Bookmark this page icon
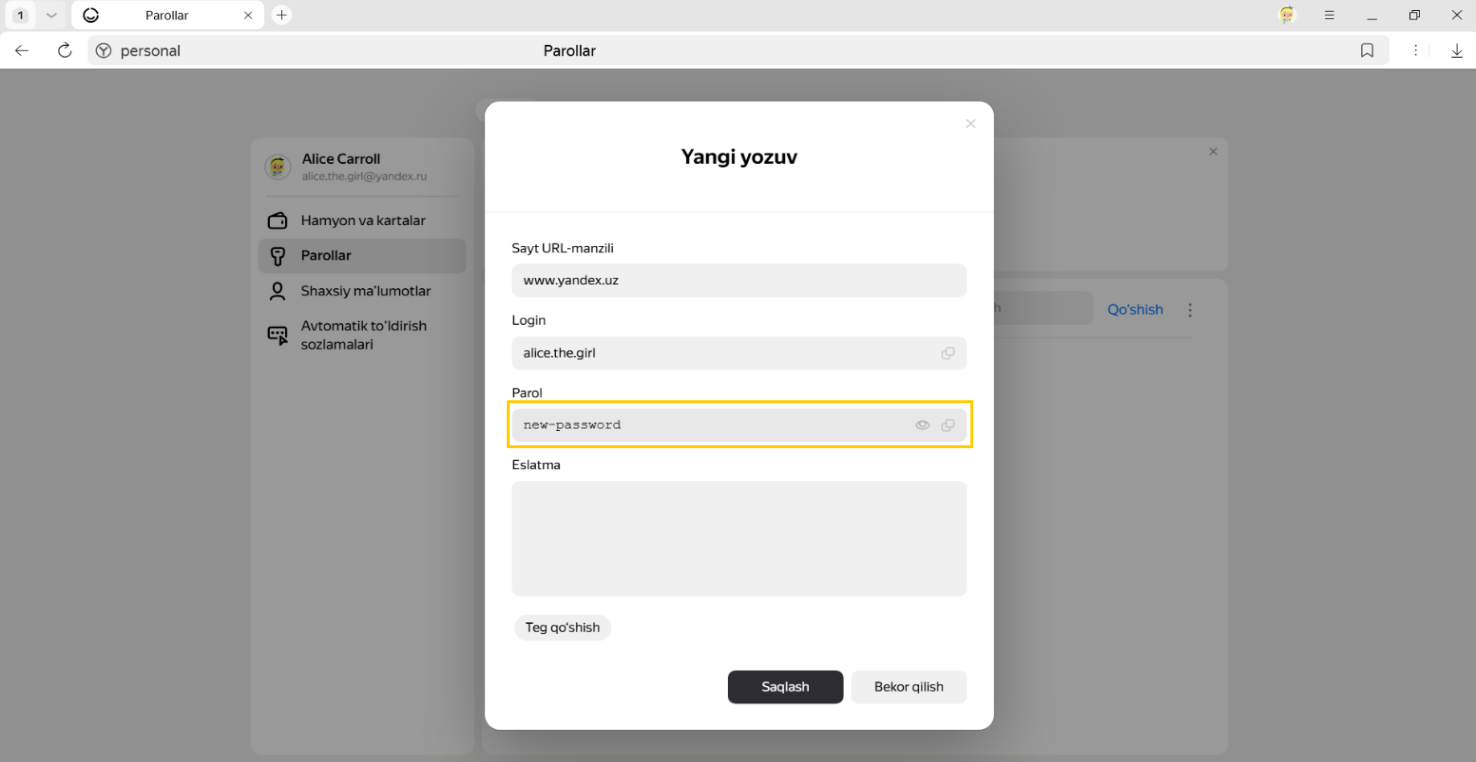This screenshot has width=1476, height=762. 1367,51
